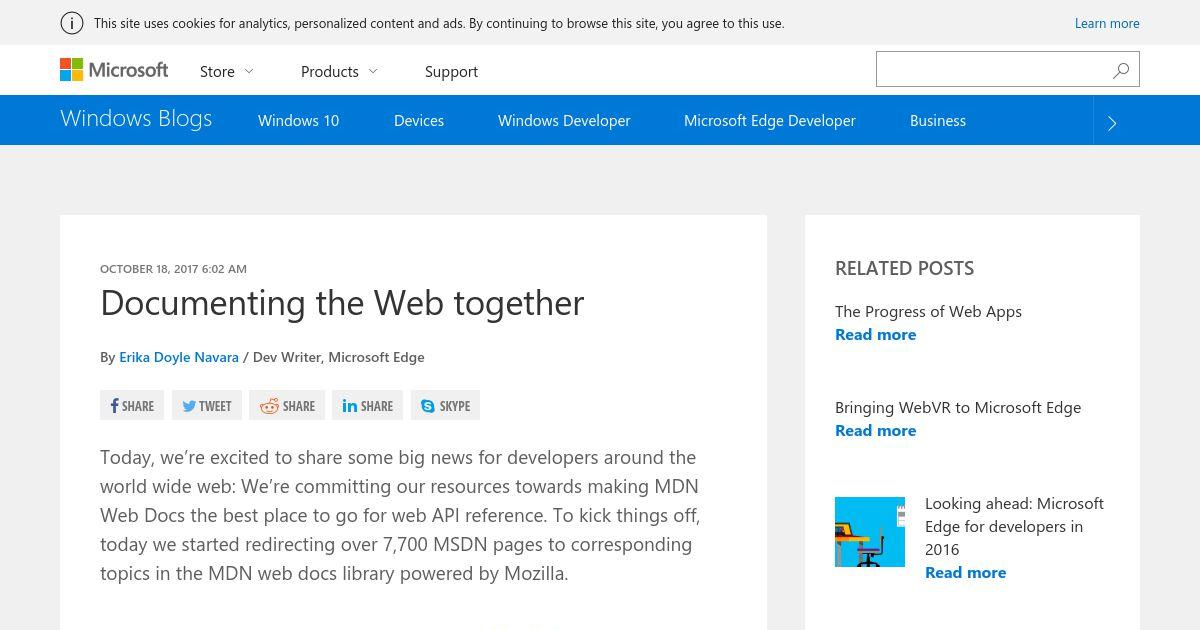Share the article via Skype
The image size is (1200, 630).
445,405
